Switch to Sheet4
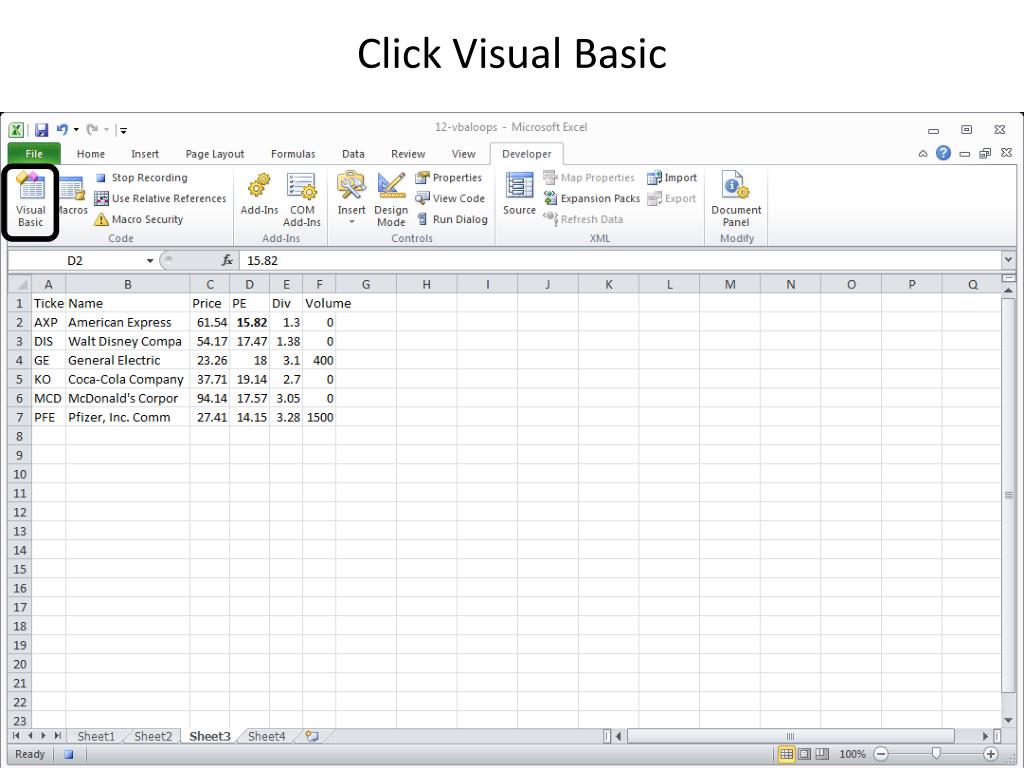This screenshot has height=768, width=1024. pos(266,736)
